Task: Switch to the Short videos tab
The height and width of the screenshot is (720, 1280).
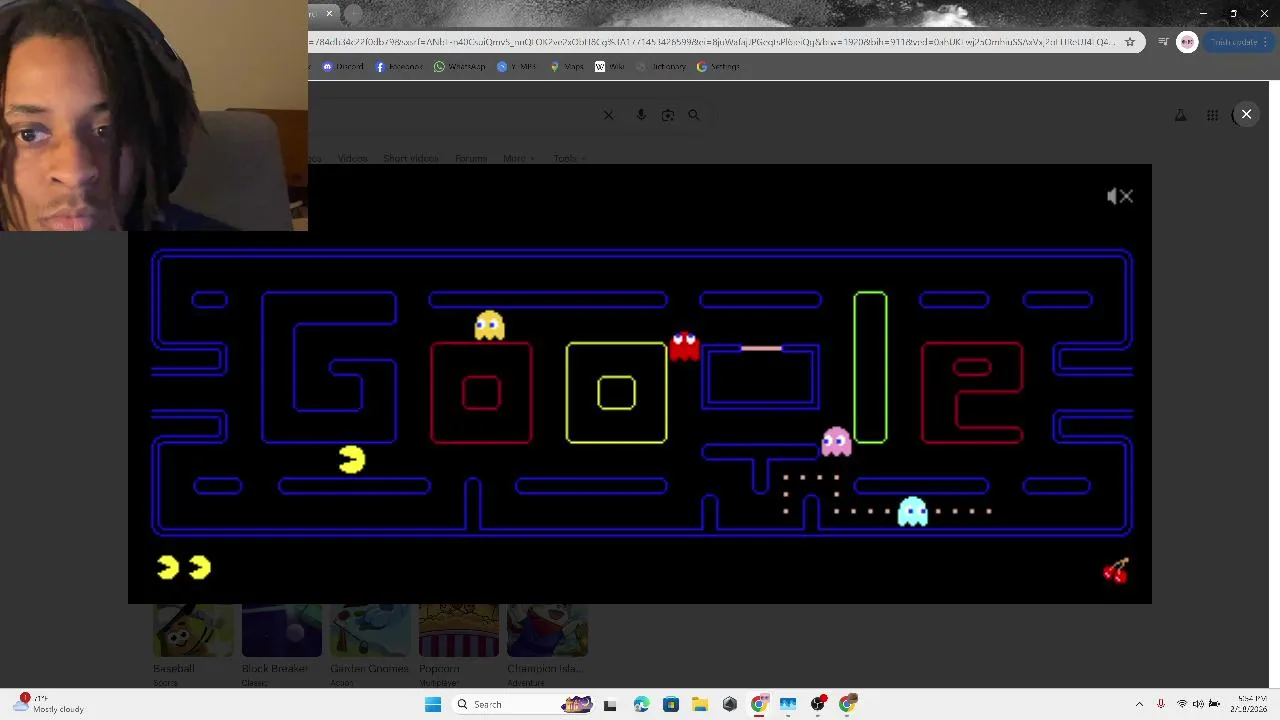Action: (x=410, y=158)
